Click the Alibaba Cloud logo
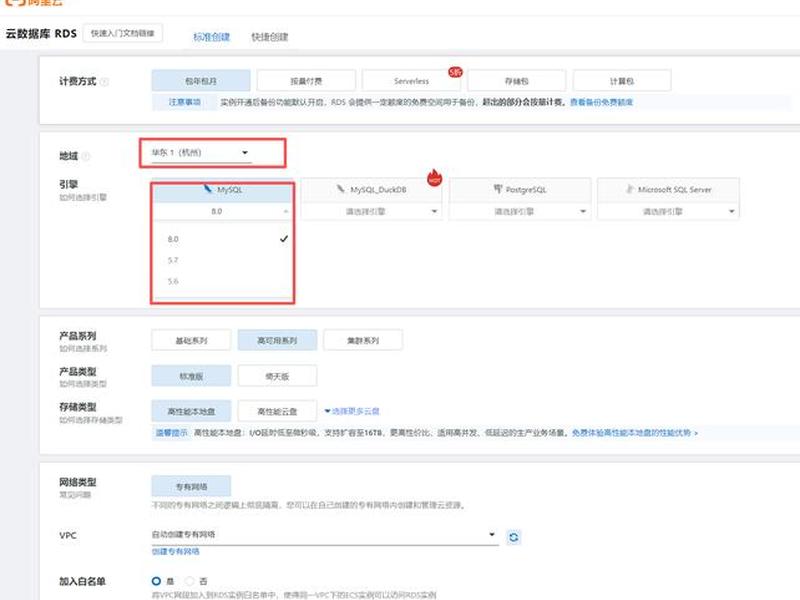Viewport: 800px width, 600px height. point(34,3)
